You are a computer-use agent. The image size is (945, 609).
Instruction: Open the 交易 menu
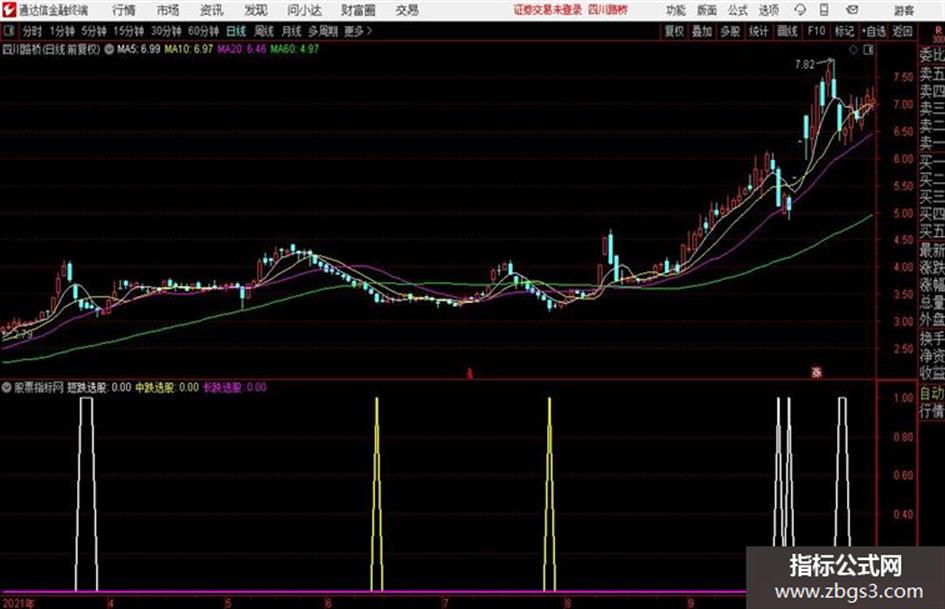coord(407,10)
